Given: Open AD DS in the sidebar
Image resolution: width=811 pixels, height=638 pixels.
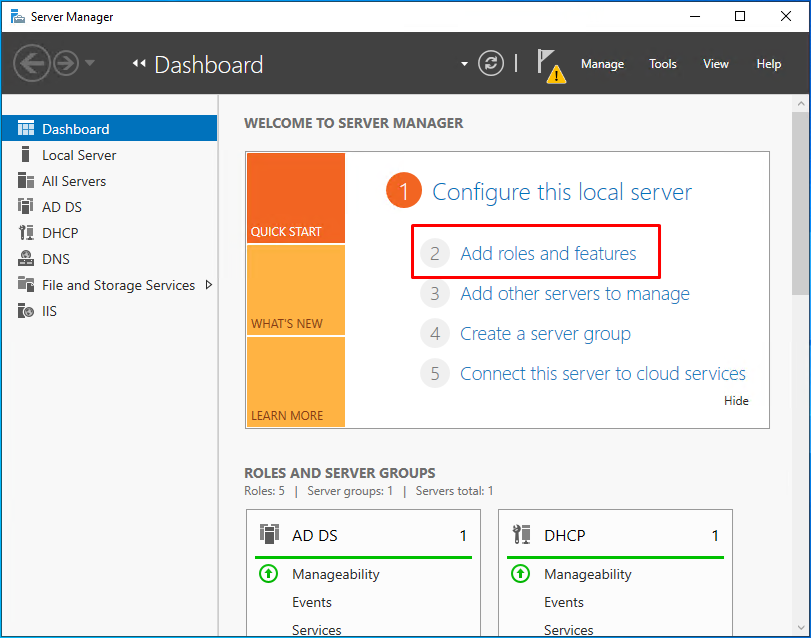Looking at the screenshot, I should pos(109,206).
